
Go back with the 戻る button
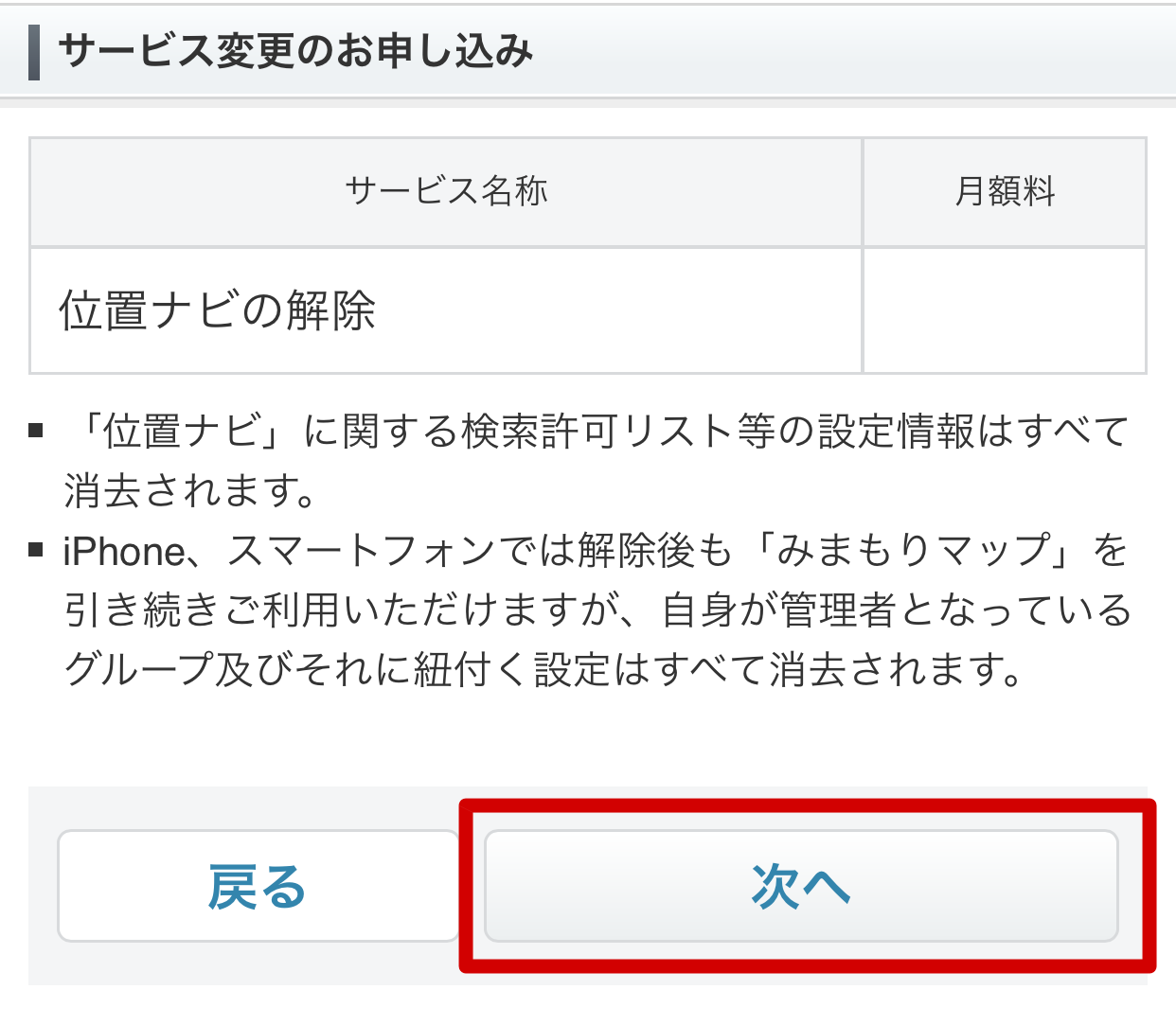click(258, 886)
